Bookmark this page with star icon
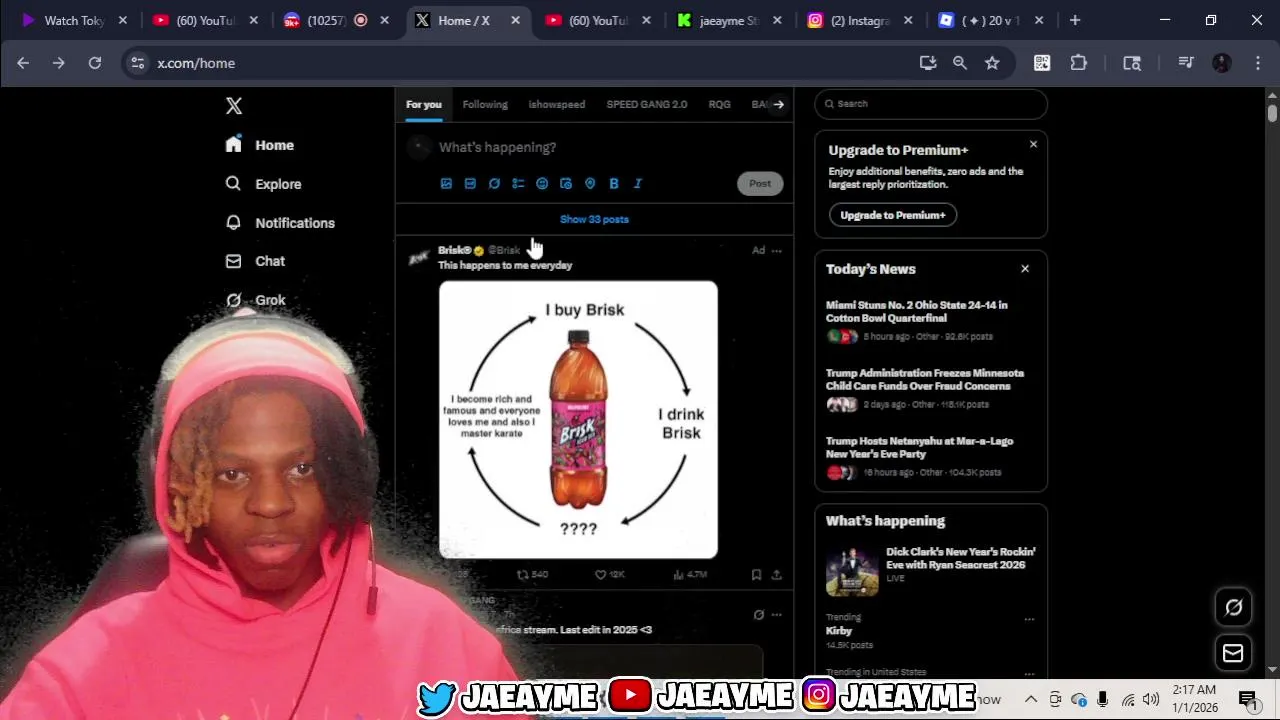The height and width of the screenshot is (720, 1280). point(992,63)
